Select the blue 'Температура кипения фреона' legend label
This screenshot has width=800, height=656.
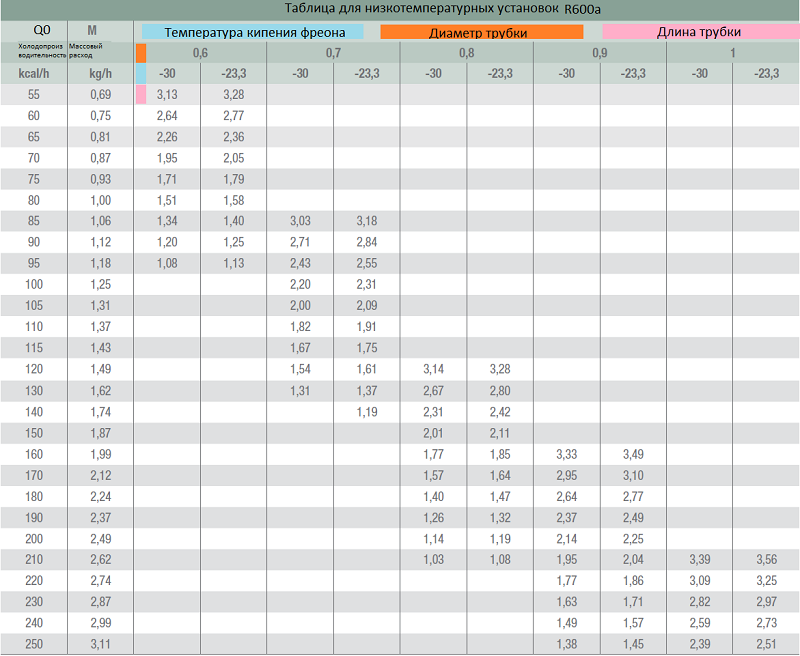pyautogui.click(x=253, y=32)
